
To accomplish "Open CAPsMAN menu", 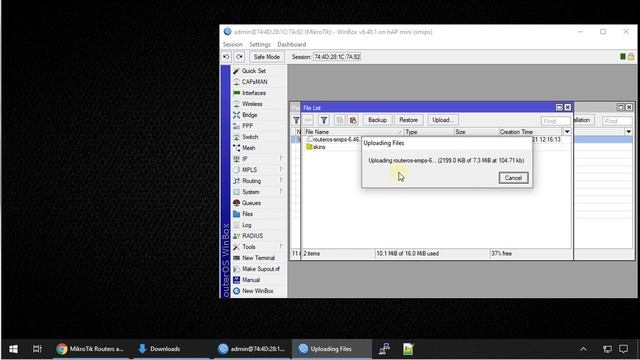I will coord(254,82).
